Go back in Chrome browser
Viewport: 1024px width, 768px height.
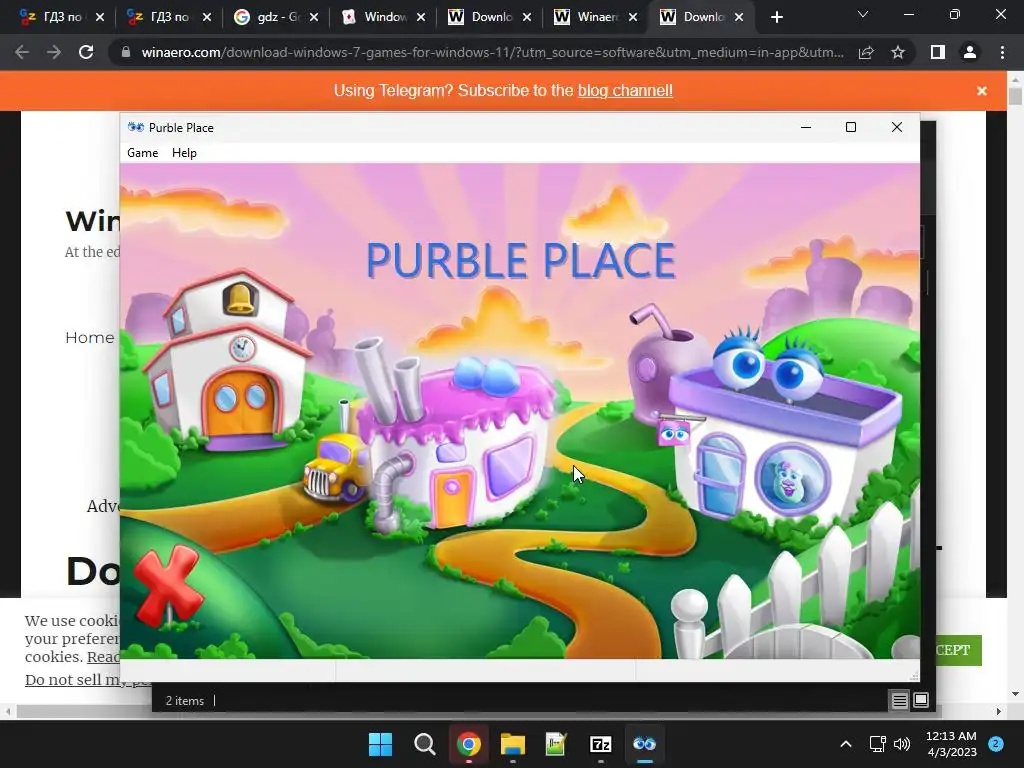[x=22, y=52]
